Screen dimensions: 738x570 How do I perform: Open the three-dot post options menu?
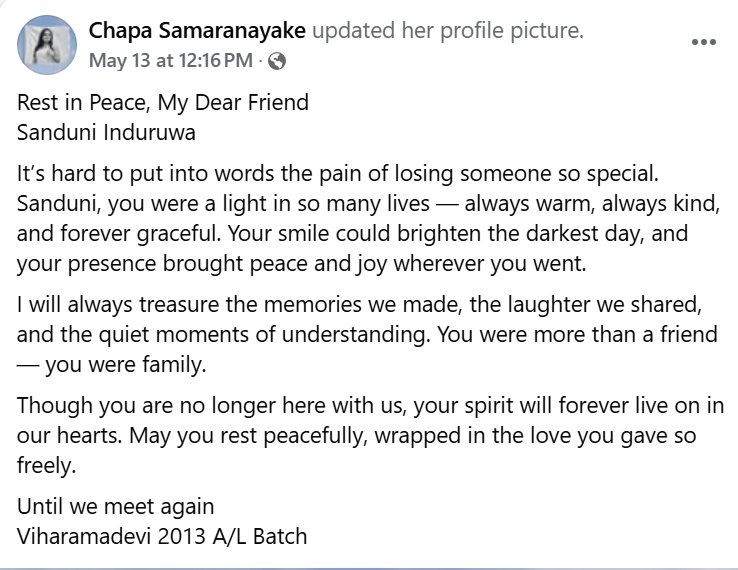point(704,42)
